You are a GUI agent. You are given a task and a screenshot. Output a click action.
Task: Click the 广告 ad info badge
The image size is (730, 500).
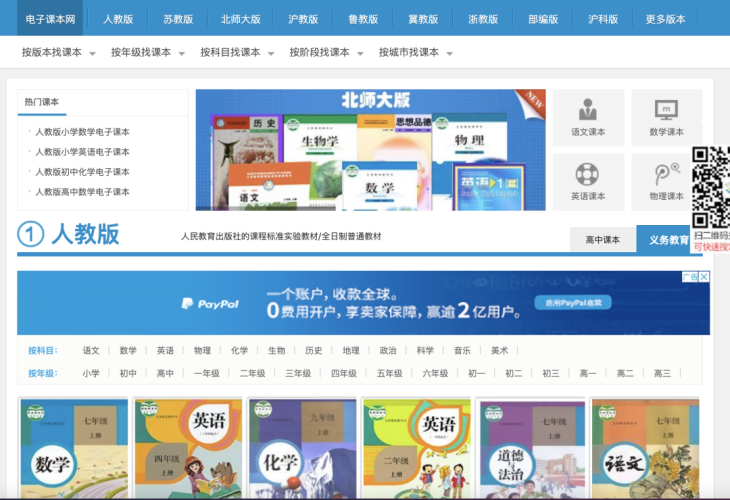[690, 277]
